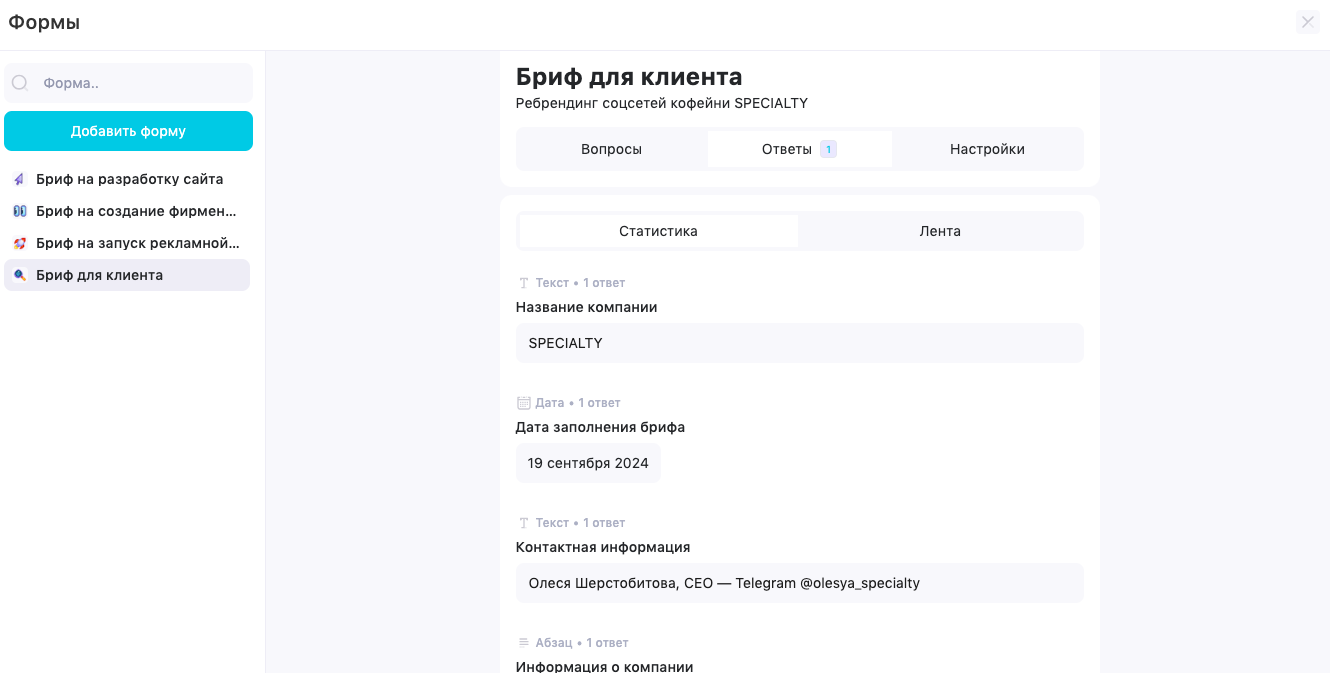Click the 'Добавить форму' button
This screenshot has width=1330, height=673.
point(128,130)
